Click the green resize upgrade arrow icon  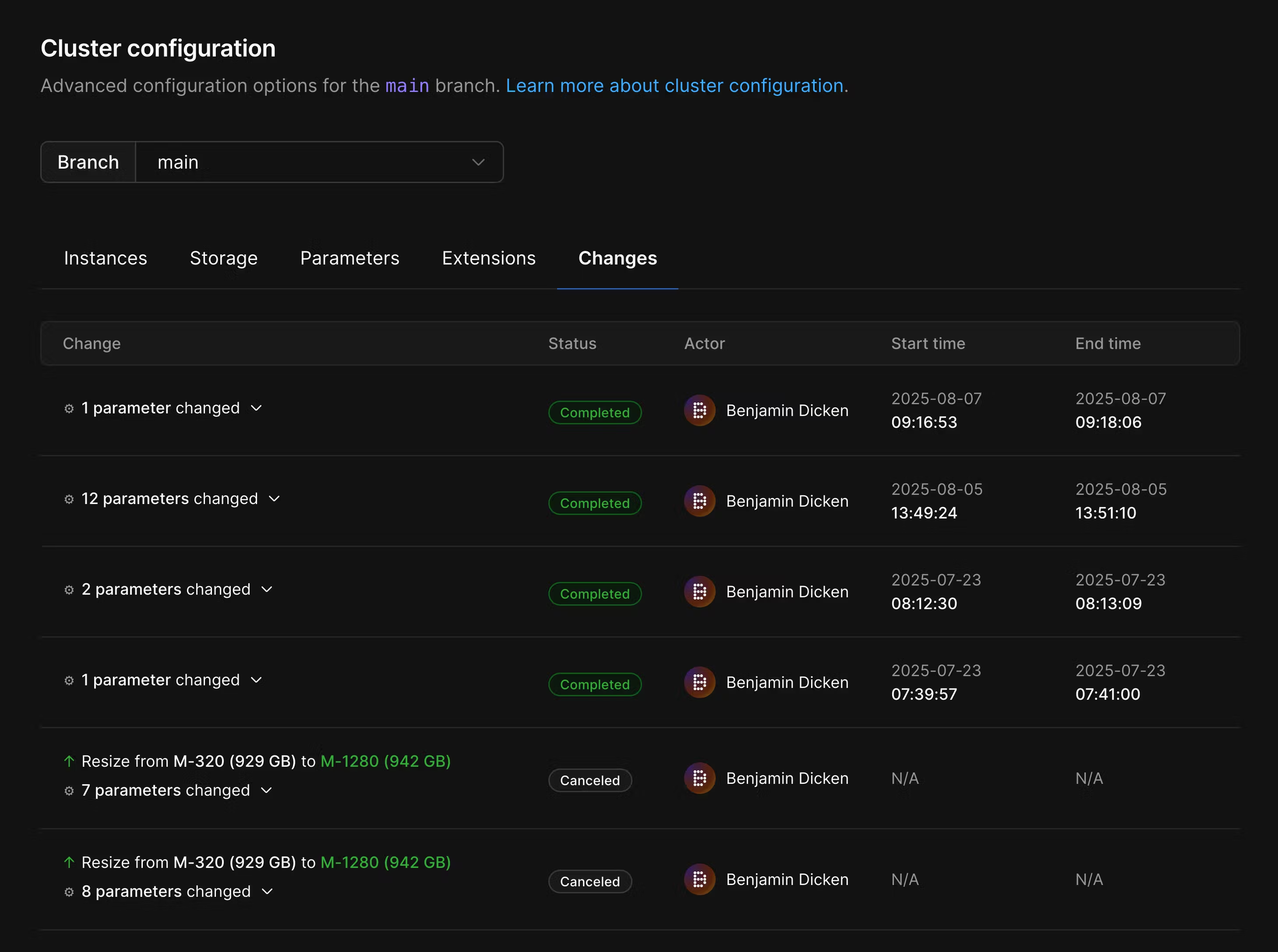point(70,761)
